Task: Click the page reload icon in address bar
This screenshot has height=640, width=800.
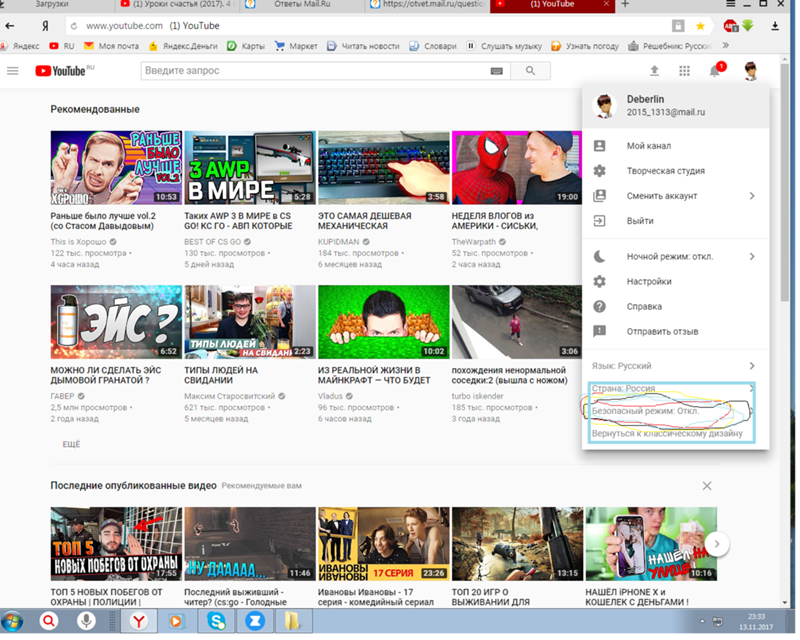Action: [74, 26]
